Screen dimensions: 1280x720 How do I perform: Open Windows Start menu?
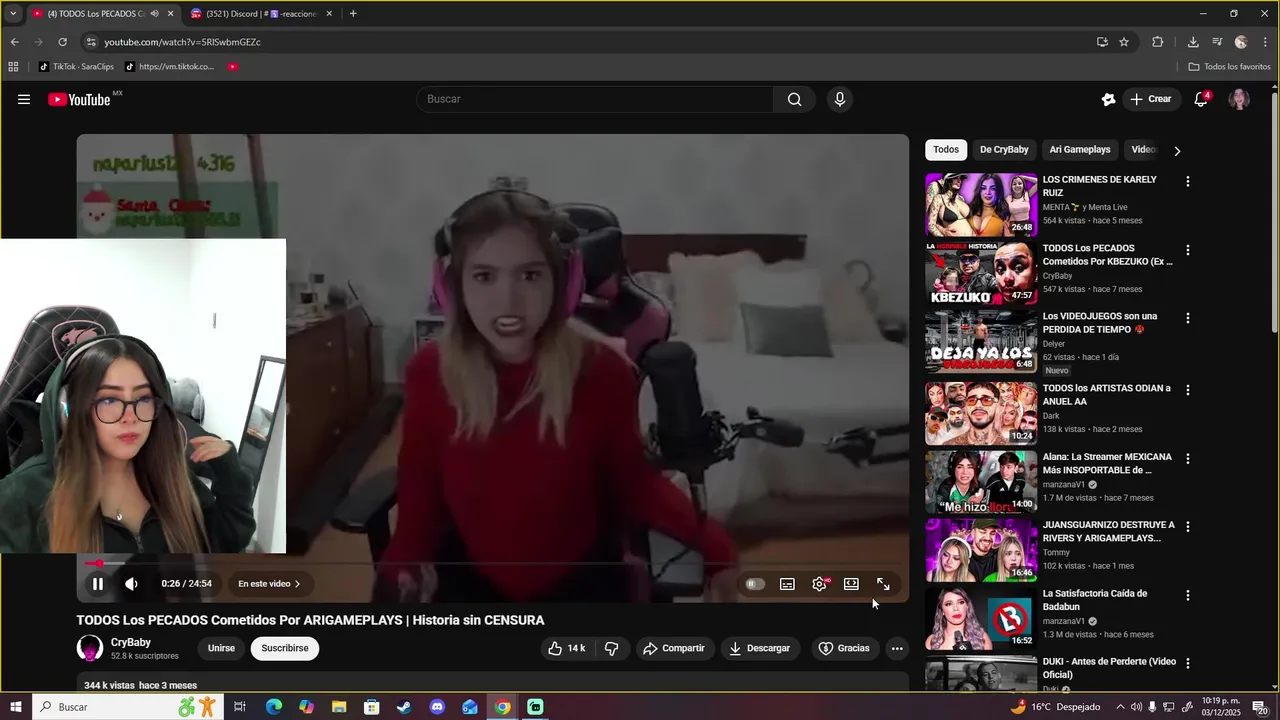(x=16, y=707)
